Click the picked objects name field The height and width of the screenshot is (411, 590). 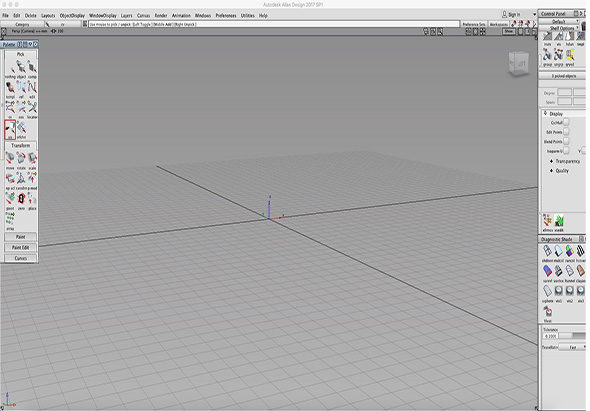(563, 76)
